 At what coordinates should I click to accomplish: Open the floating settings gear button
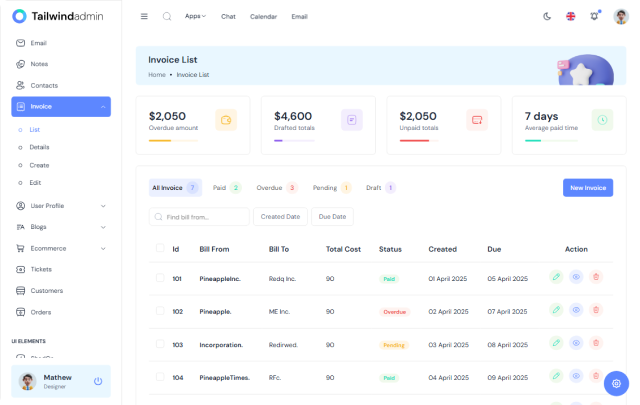616,383
